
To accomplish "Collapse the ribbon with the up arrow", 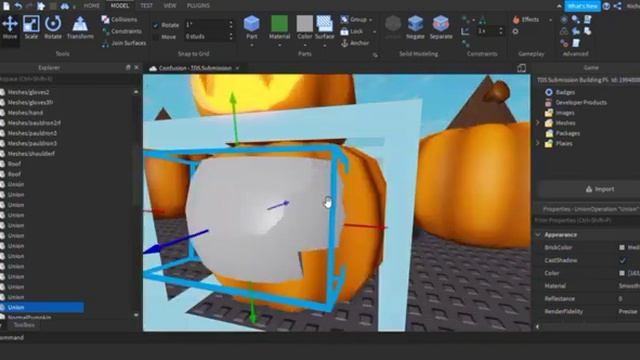I will pyautogui.click(x=559, y=6).
